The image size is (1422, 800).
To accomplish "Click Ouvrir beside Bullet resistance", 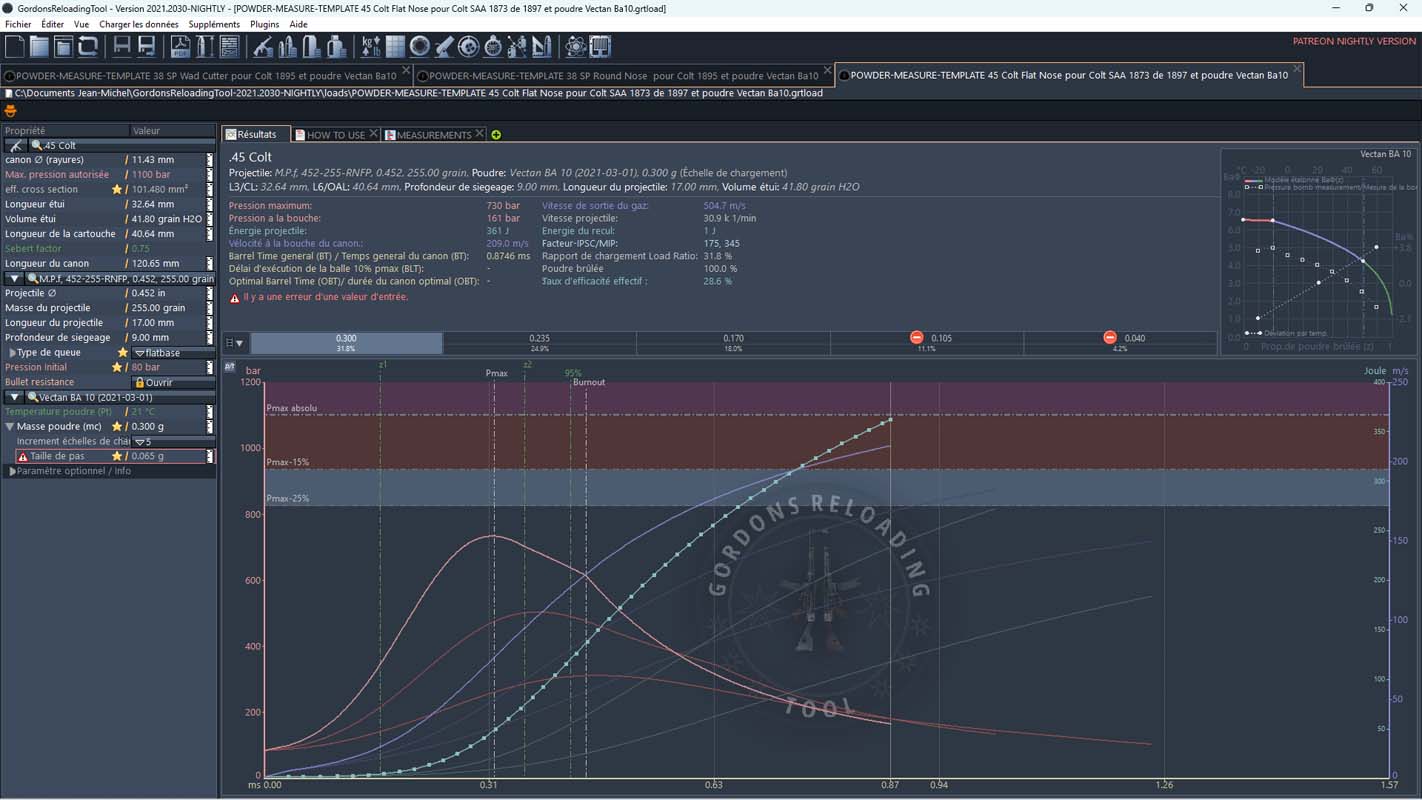I will [173, 382].
